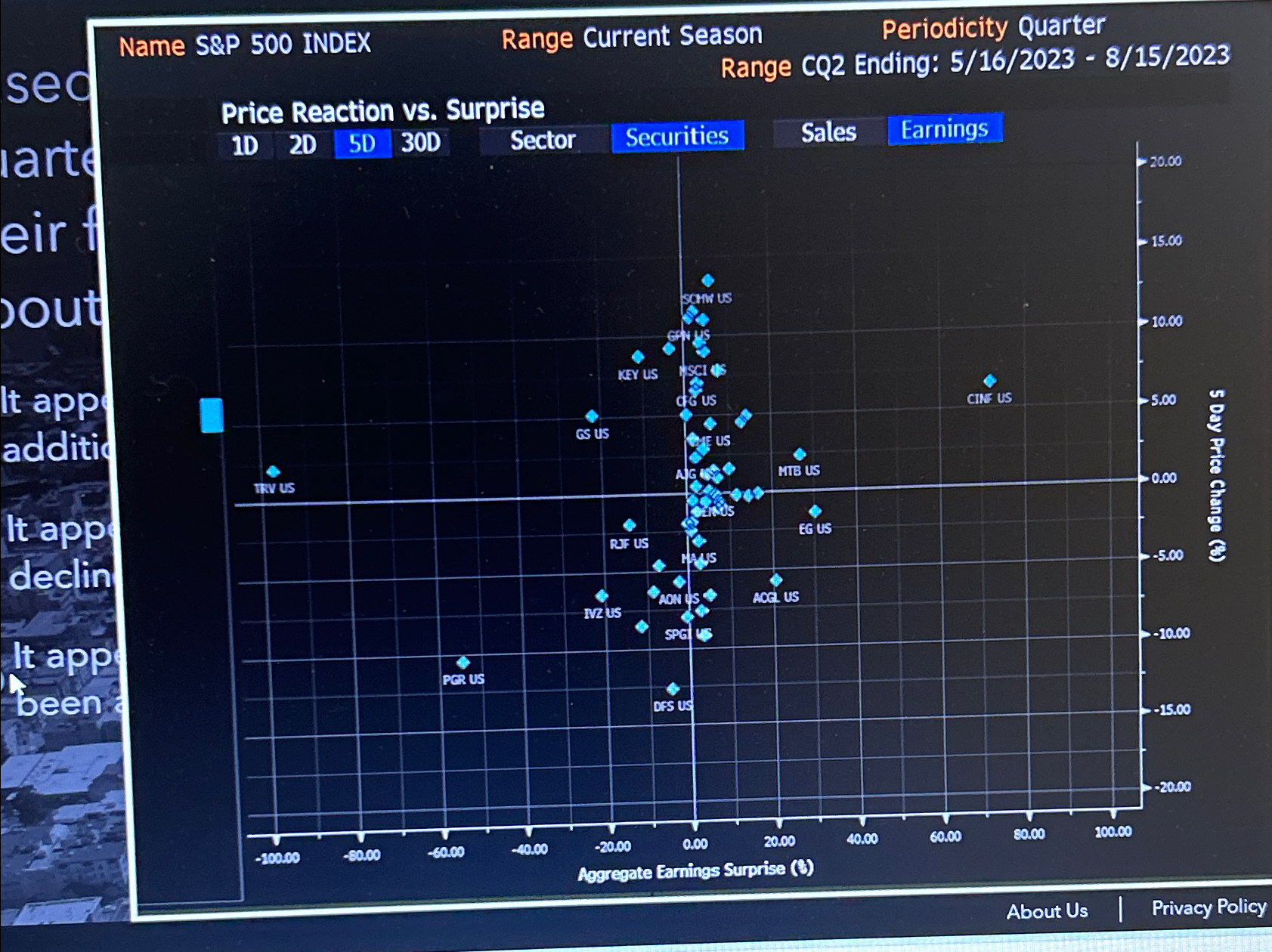1272x952 pixels.
Task: Click the SPGI US label
Action: point(688,634)
